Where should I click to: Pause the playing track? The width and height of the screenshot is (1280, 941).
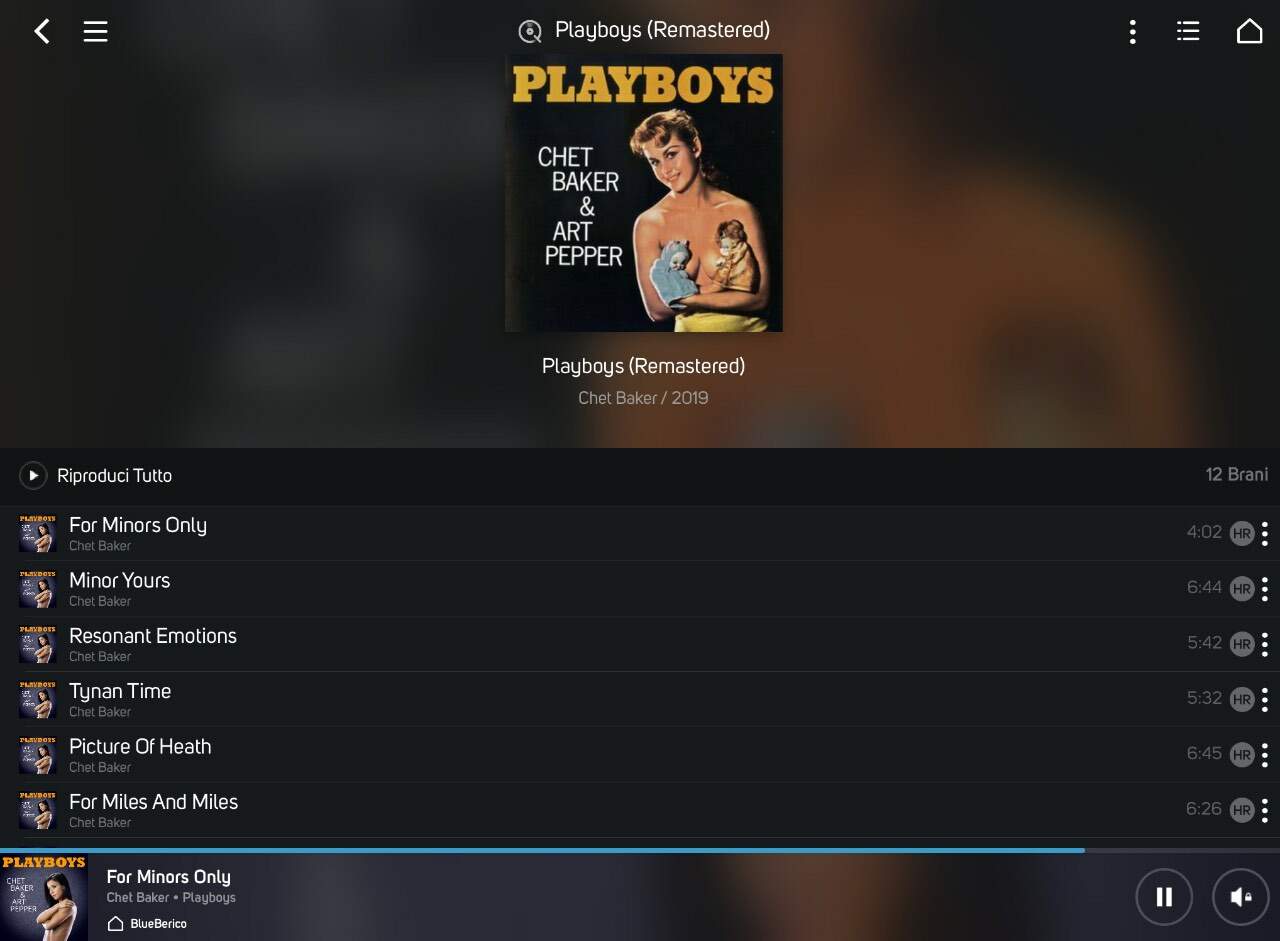(1164, 897)
